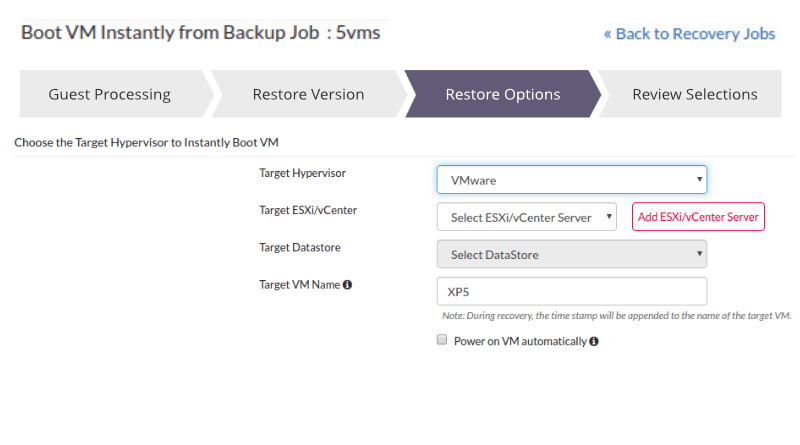
Task: Enable the Power on VM automatically checkbox
Action: [441, 340]
